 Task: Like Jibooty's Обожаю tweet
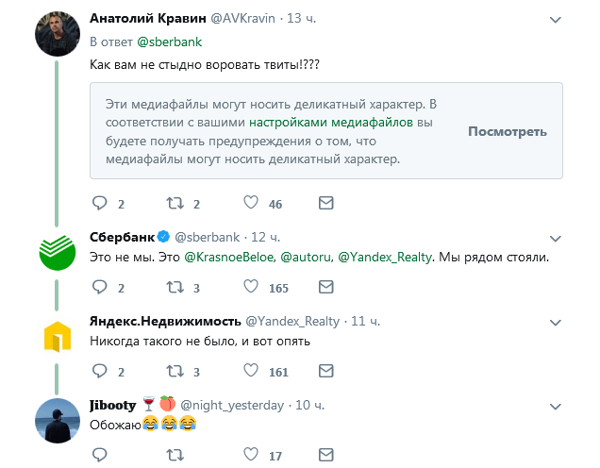250,455
